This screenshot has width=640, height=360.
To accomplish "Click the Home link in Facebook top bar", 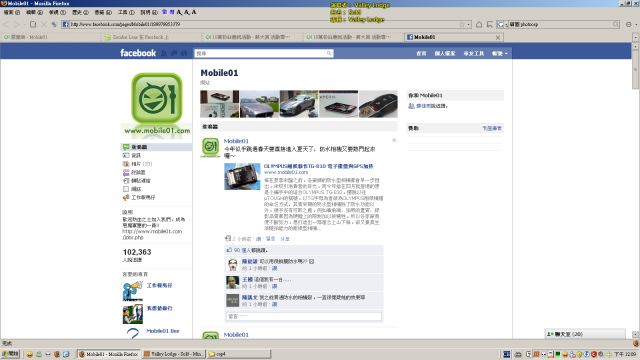I will point(421,53).
